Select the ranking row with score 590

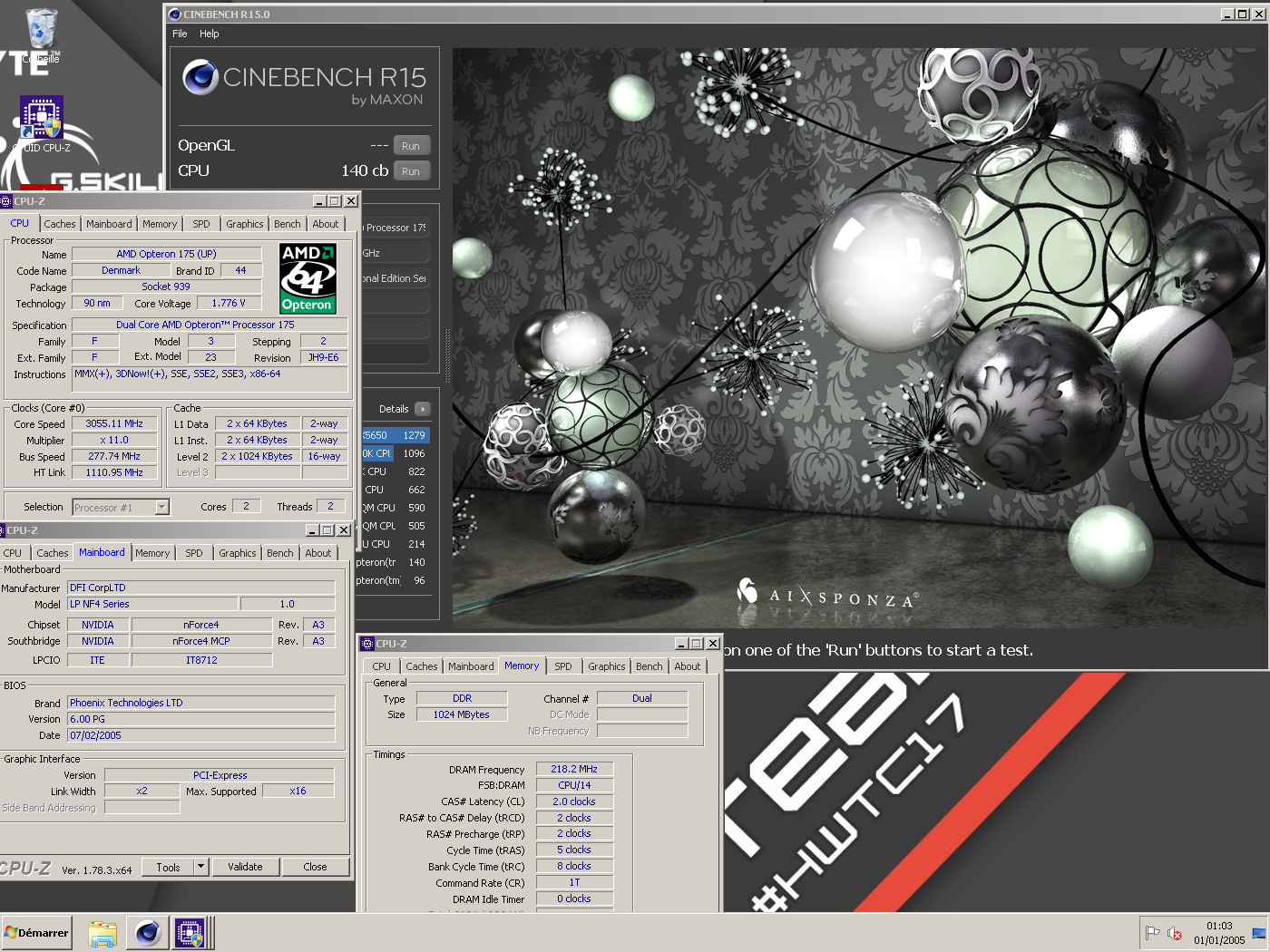coord(395,508)
